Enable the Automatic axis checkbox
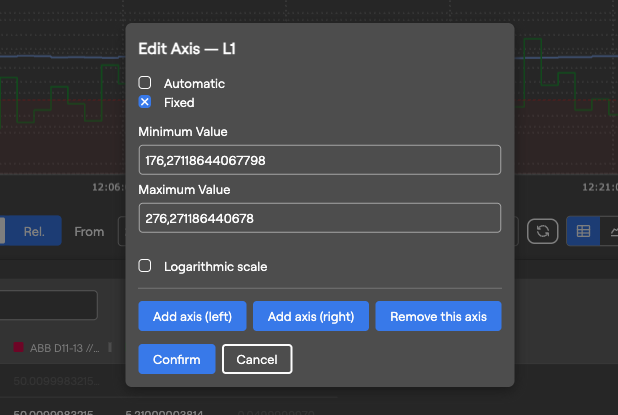Image resolution: width=618 pixels, height=415 pixels. [145, 83]
